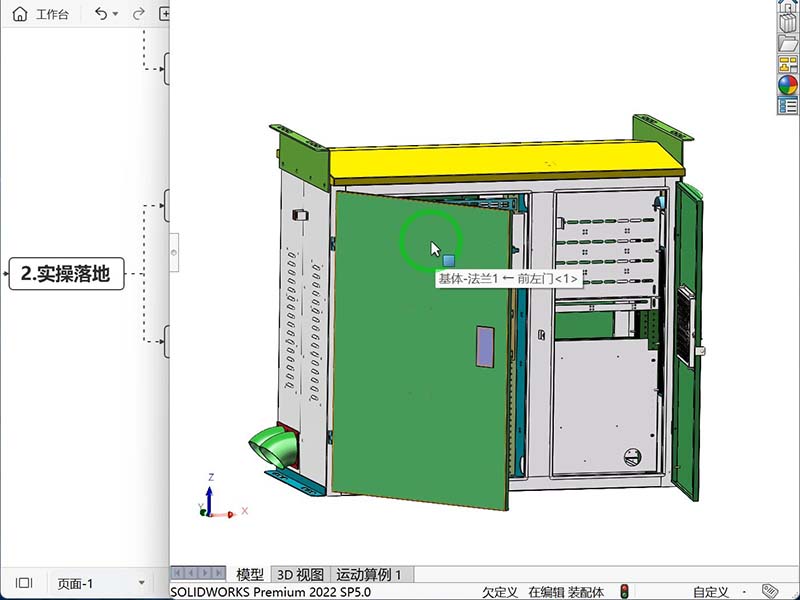
Task: Click the home icon next to 工作台
Action: pos(20,15)
